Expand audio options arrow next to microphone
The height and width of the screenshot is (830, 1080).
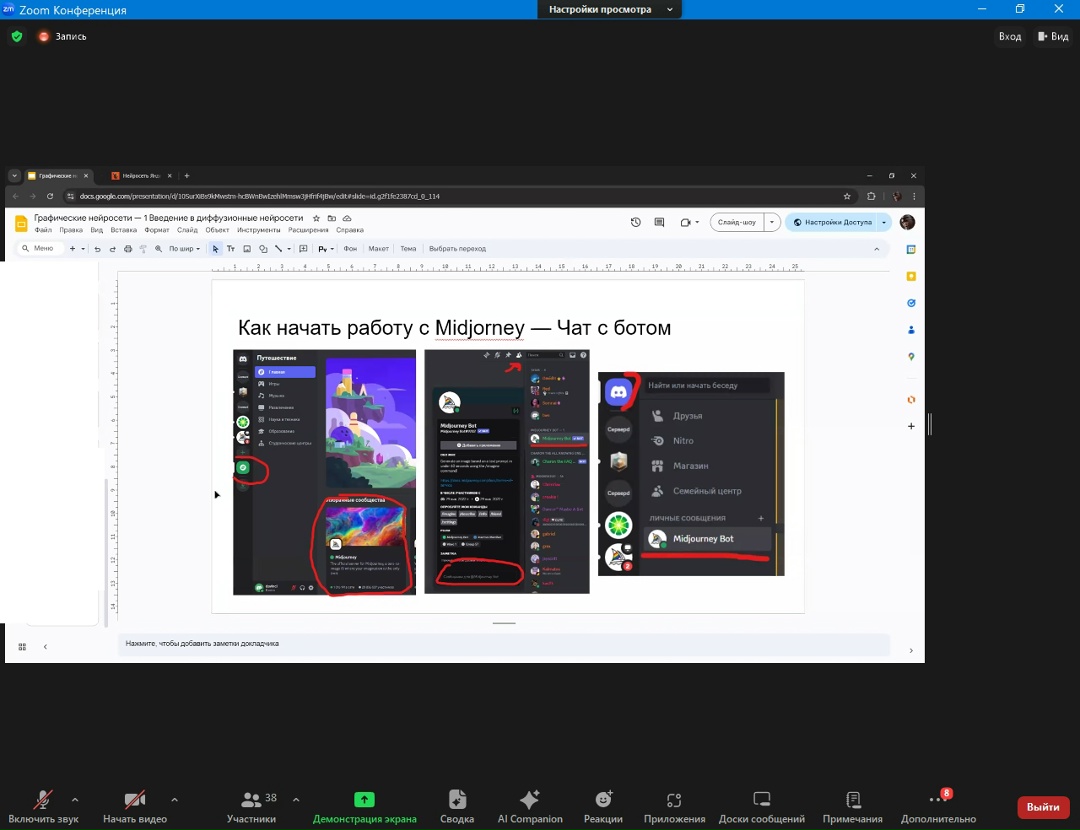(75, 799)
